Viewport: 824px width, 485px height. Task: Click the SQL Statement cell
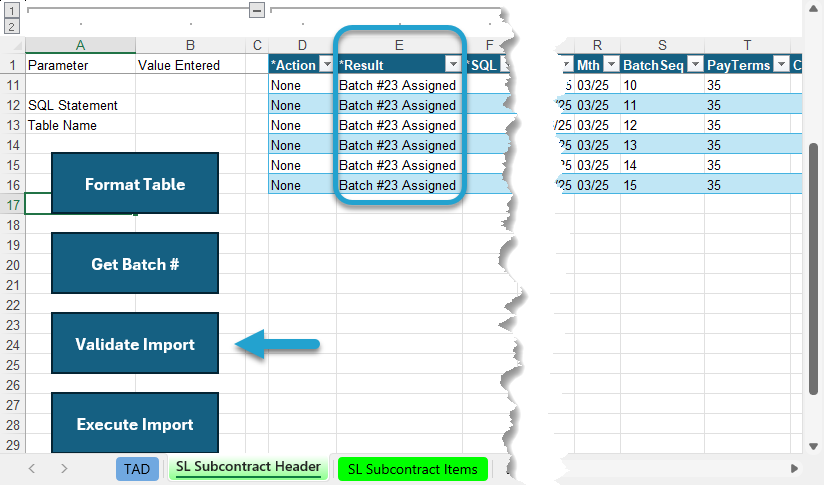(80, 105)
